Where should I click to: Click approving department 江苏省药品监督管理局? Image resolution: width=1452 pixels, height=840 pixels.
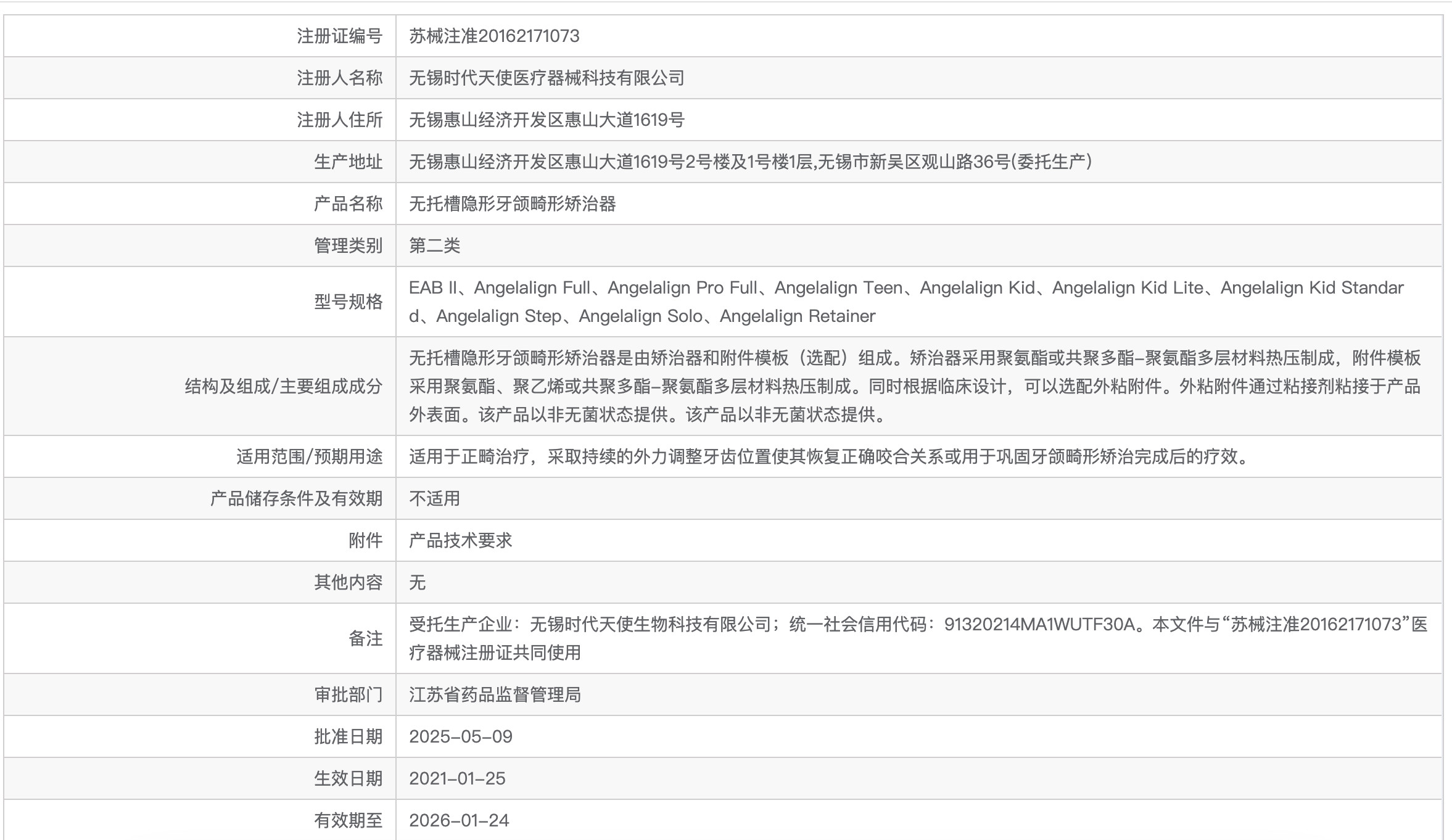[x=495, y=695]
